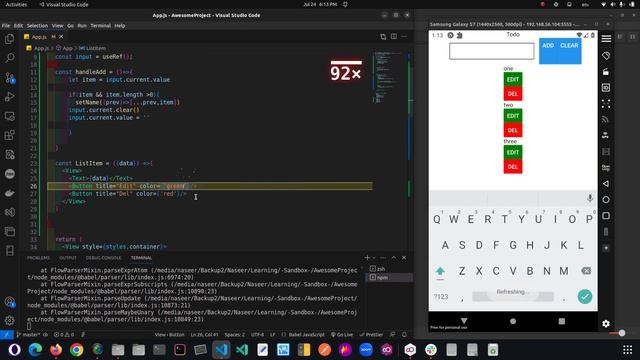Click EDIT button under item two
The height and width of the screenshot is (360, 640).
point(513,116)
